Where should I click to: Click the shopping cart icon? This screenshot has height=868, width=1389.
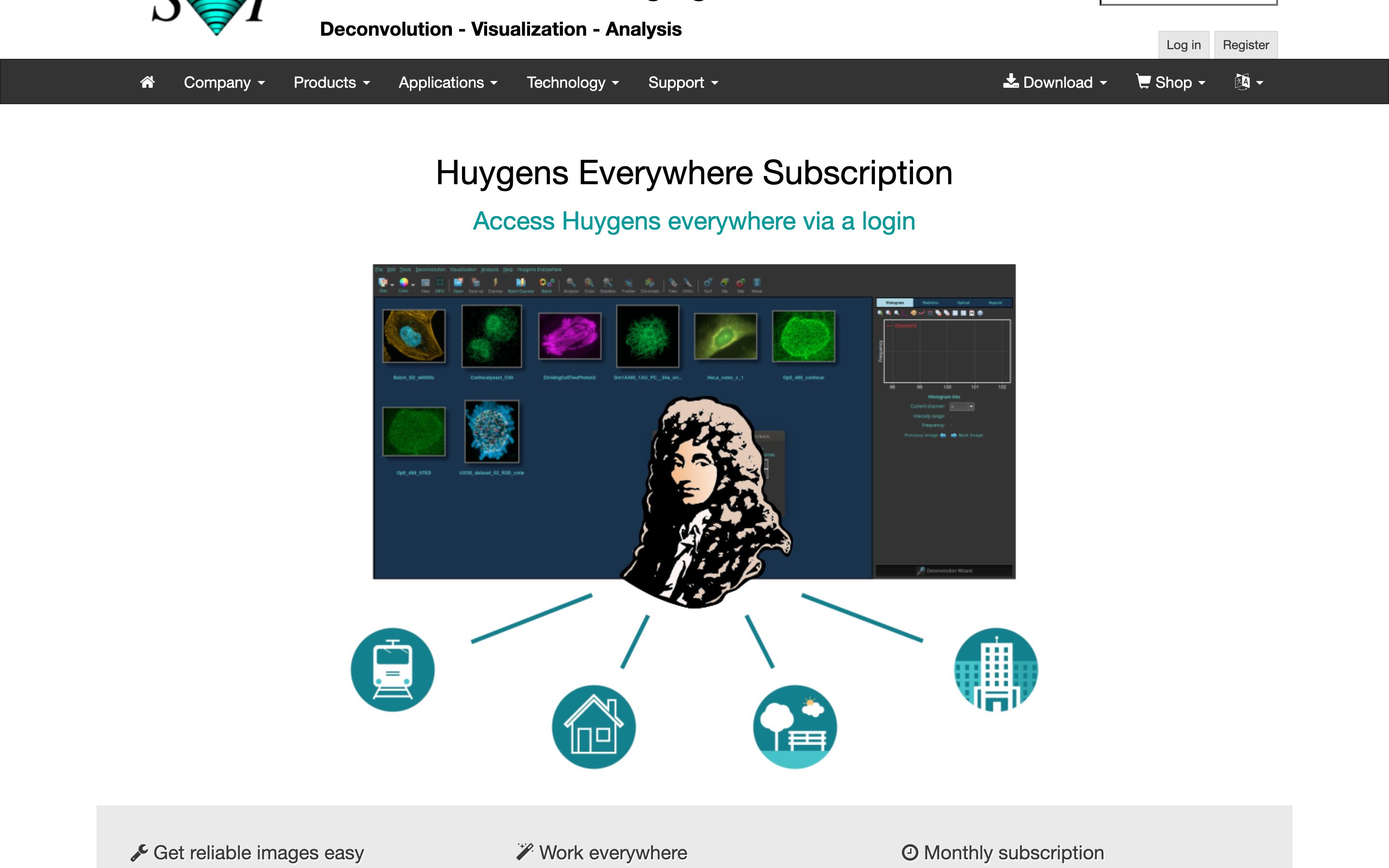(1144, 81)
